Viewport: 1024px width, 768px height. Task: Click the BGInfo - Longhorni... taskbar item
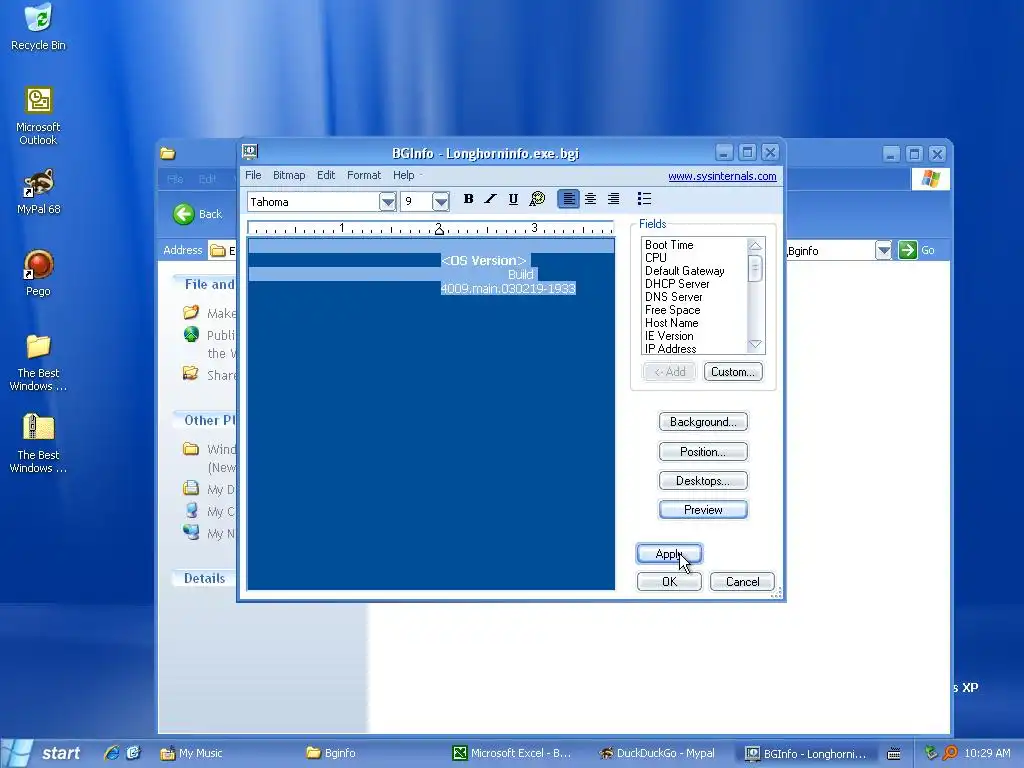[x=806, y=754]
